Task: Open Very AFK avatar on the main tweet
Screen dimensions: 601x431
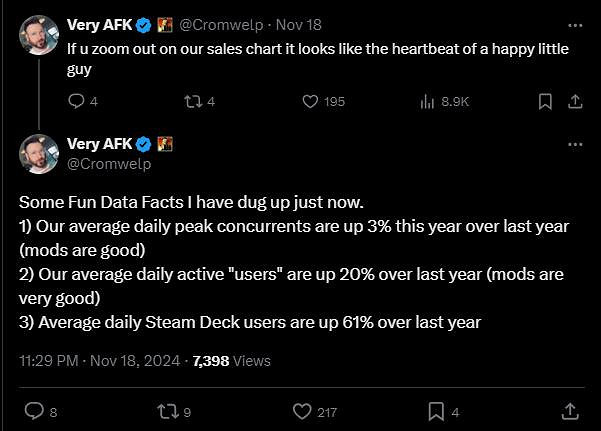Action: pyautogui.click(x=38, y=154)
